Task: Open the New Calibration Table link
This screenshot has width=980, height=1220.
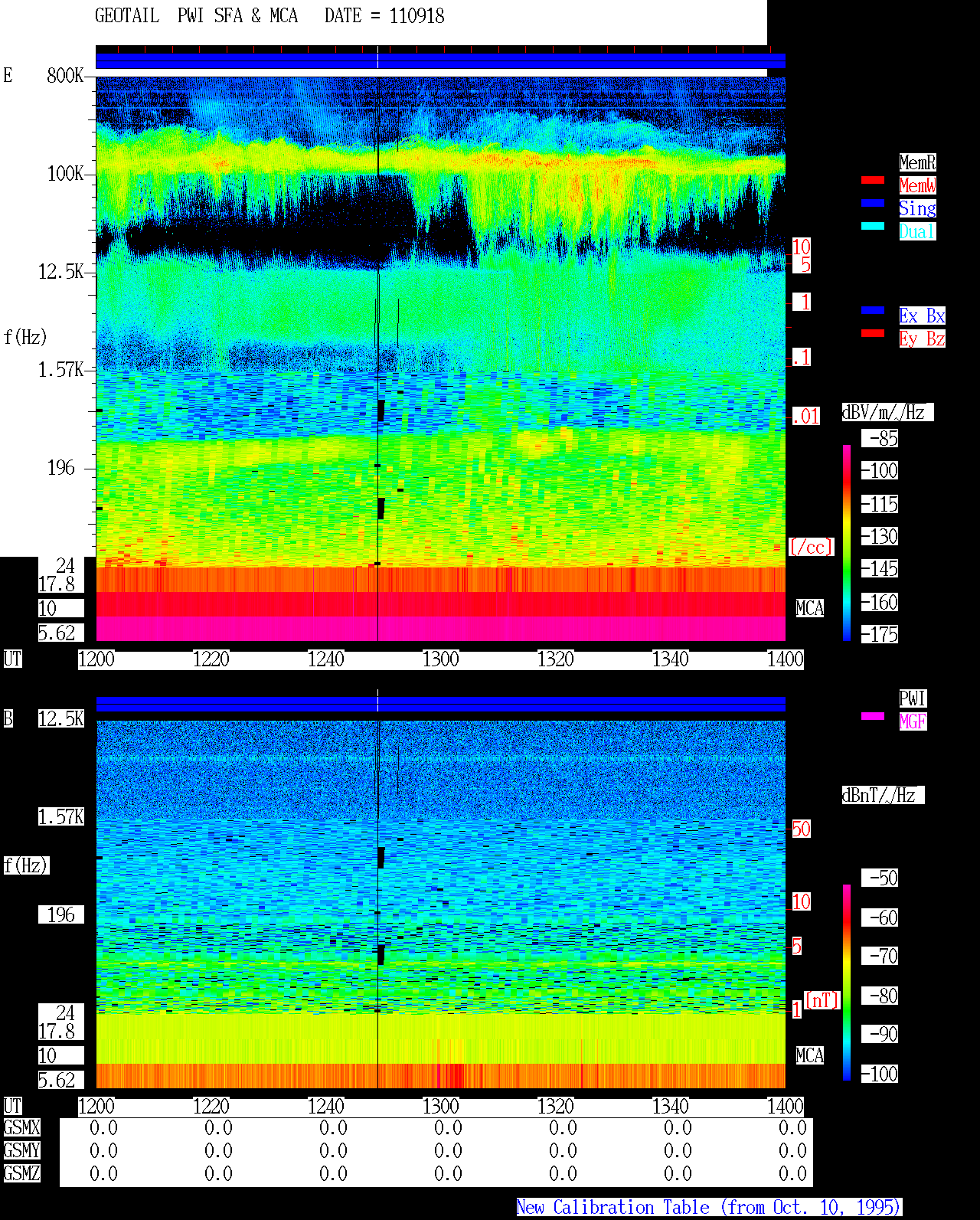Action: (709, 1208)
